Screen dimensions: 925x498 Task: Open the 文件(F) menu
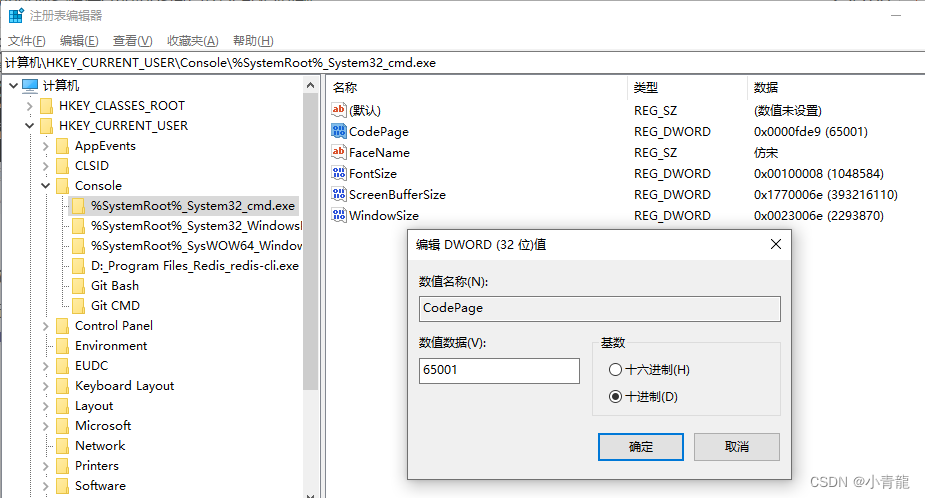tap(27, 41)
